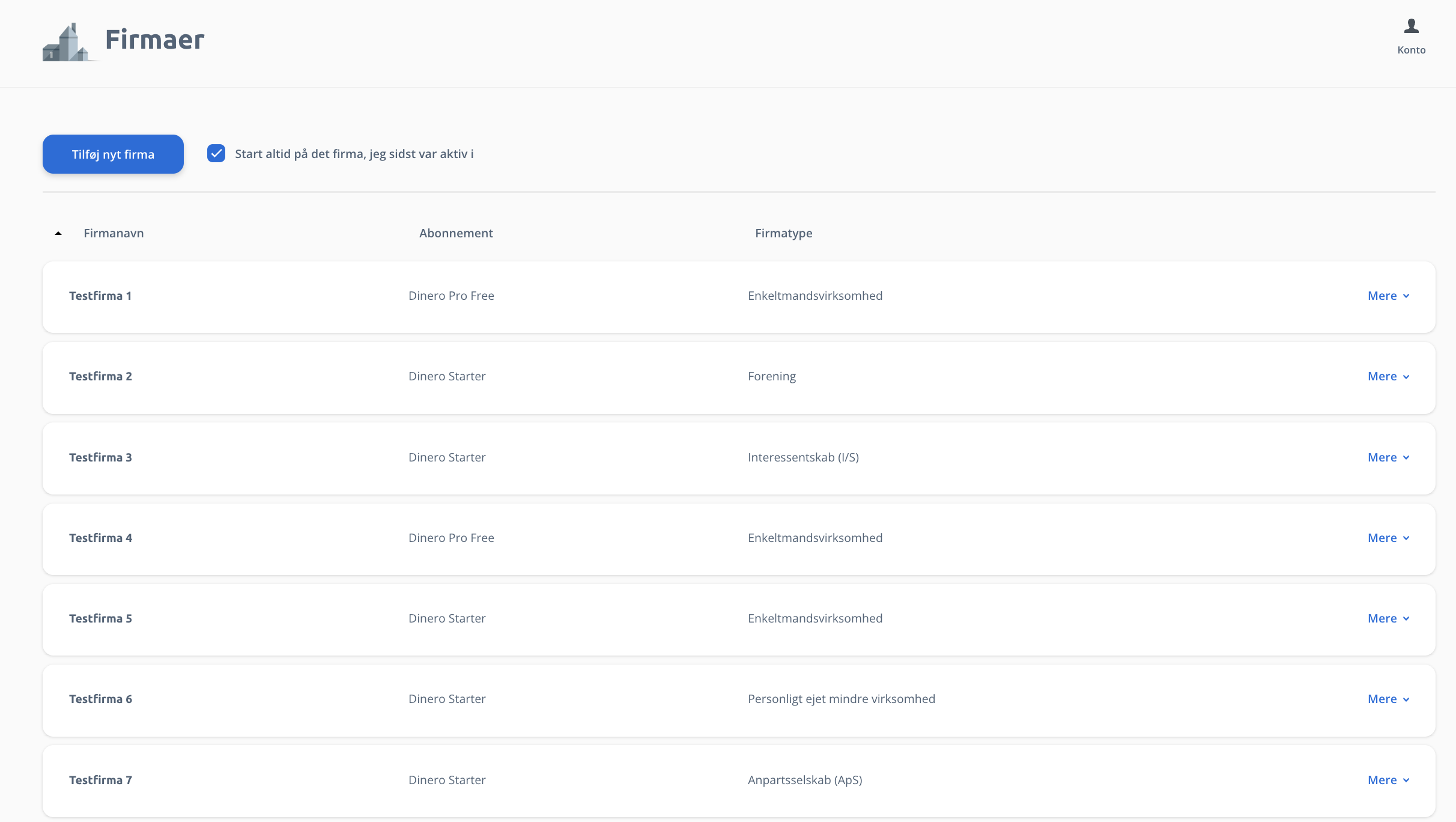
Task: Open the Testfirma 5 company
Action: pyautogui.click(x=100, y=618)
